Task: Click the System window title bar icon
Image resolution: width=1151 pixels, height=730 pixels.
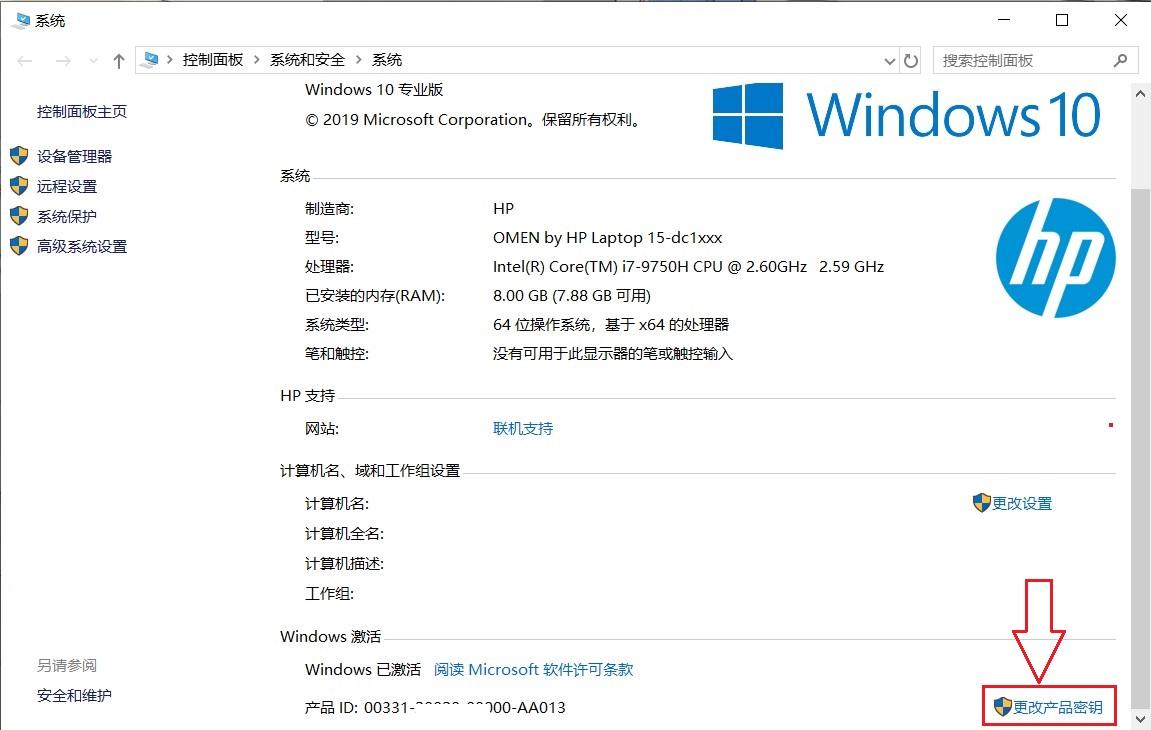Action: coord(21,21)
